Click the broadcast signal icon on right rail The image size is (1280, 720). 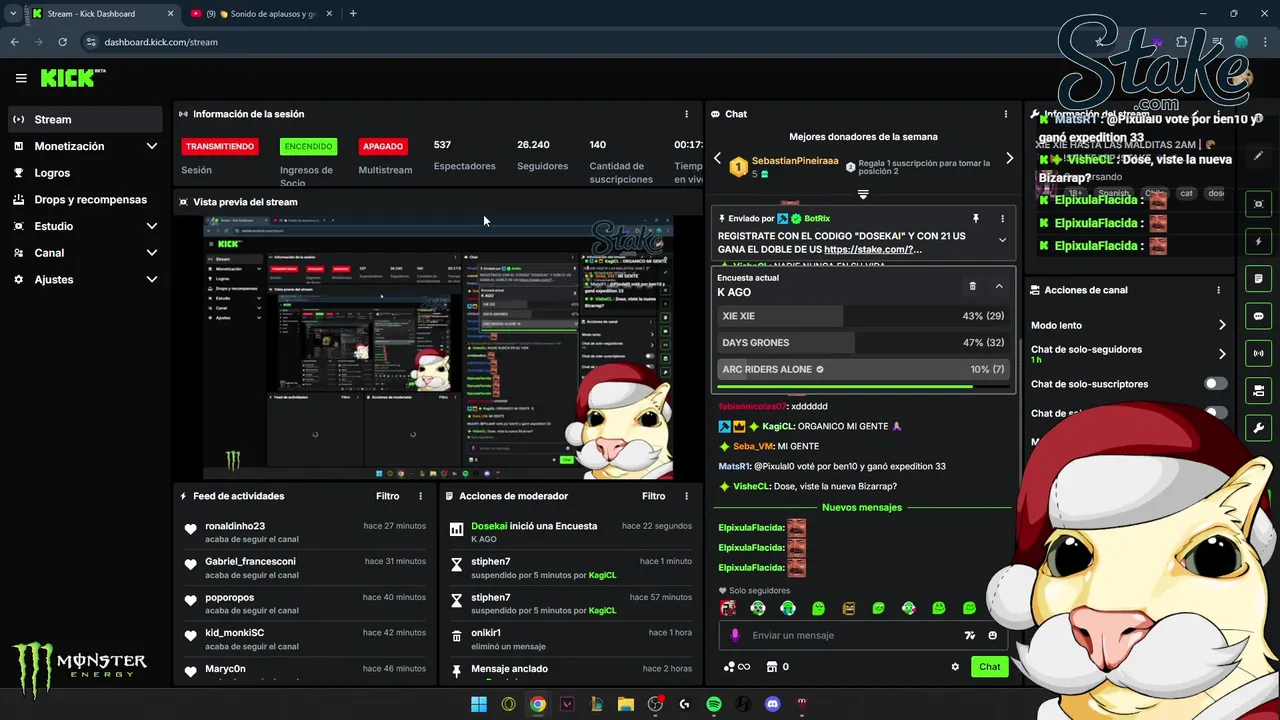click(x=1258, y=353)
